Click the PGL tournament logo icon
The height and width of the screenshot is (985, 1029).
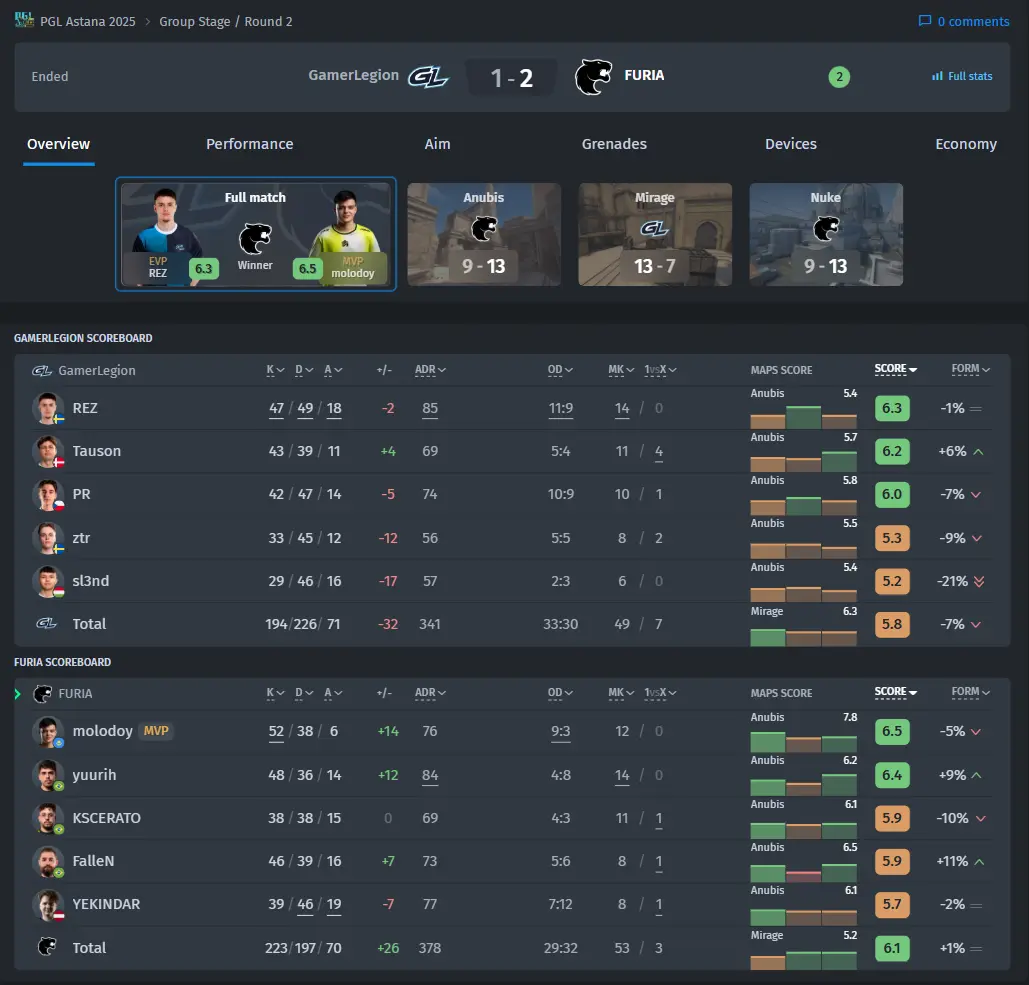tap(24, 20)
